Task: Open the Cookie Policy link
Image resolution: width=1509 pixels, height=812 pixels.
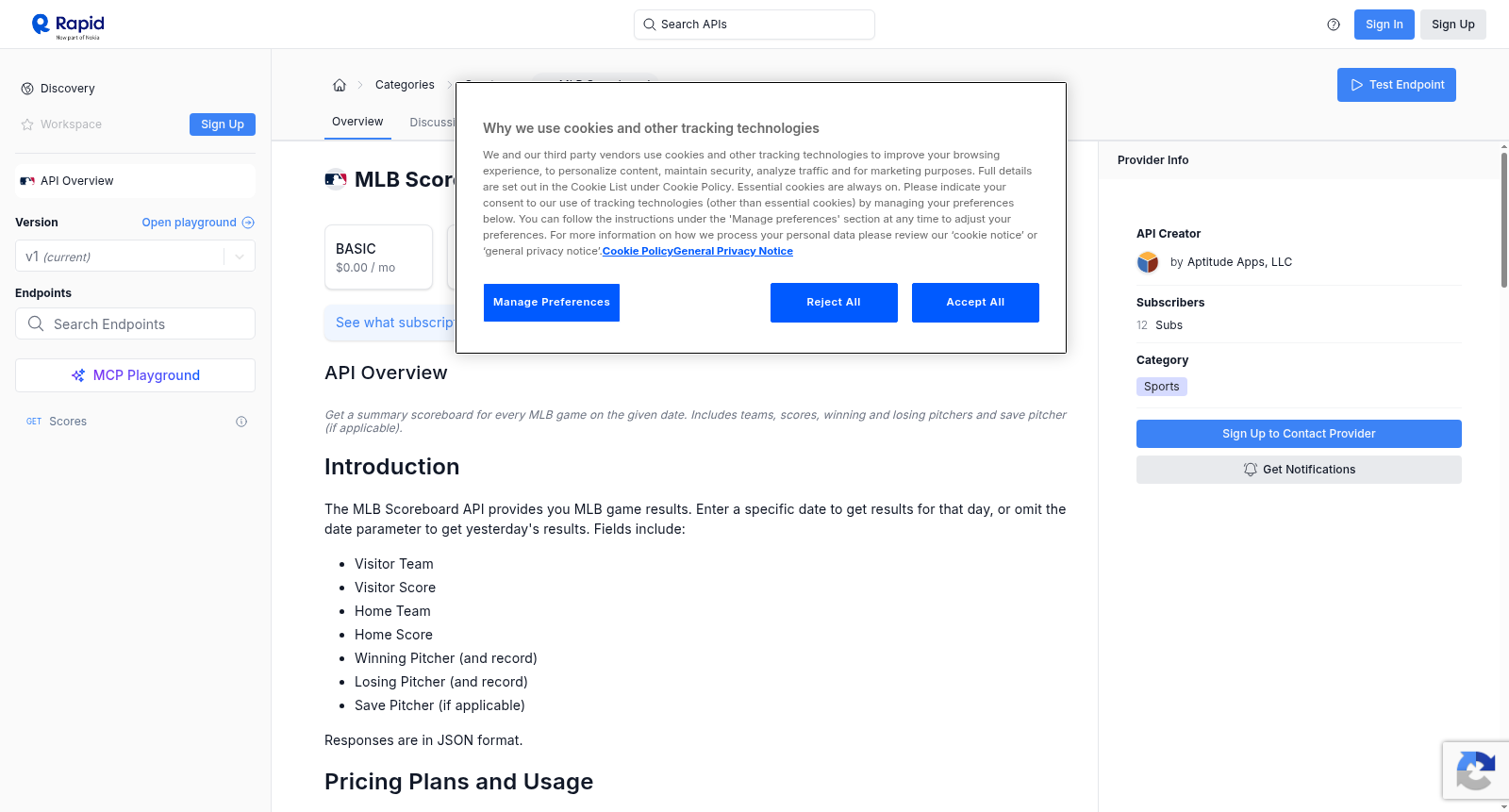Action: coord(638,251)
